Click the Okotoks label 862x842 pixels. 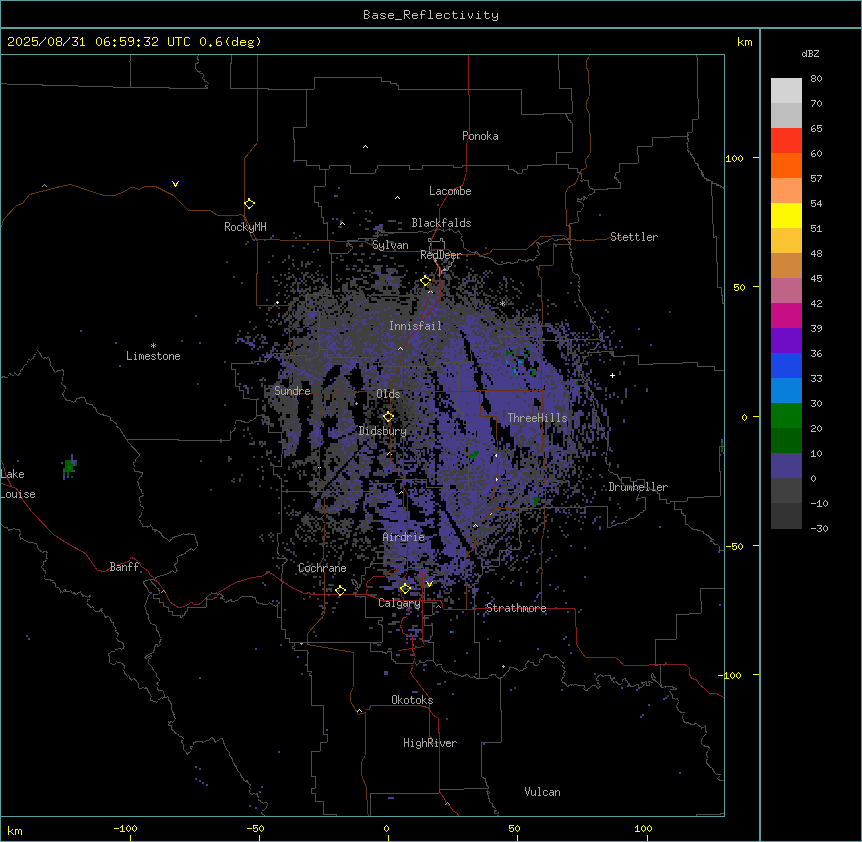[412, 700]
